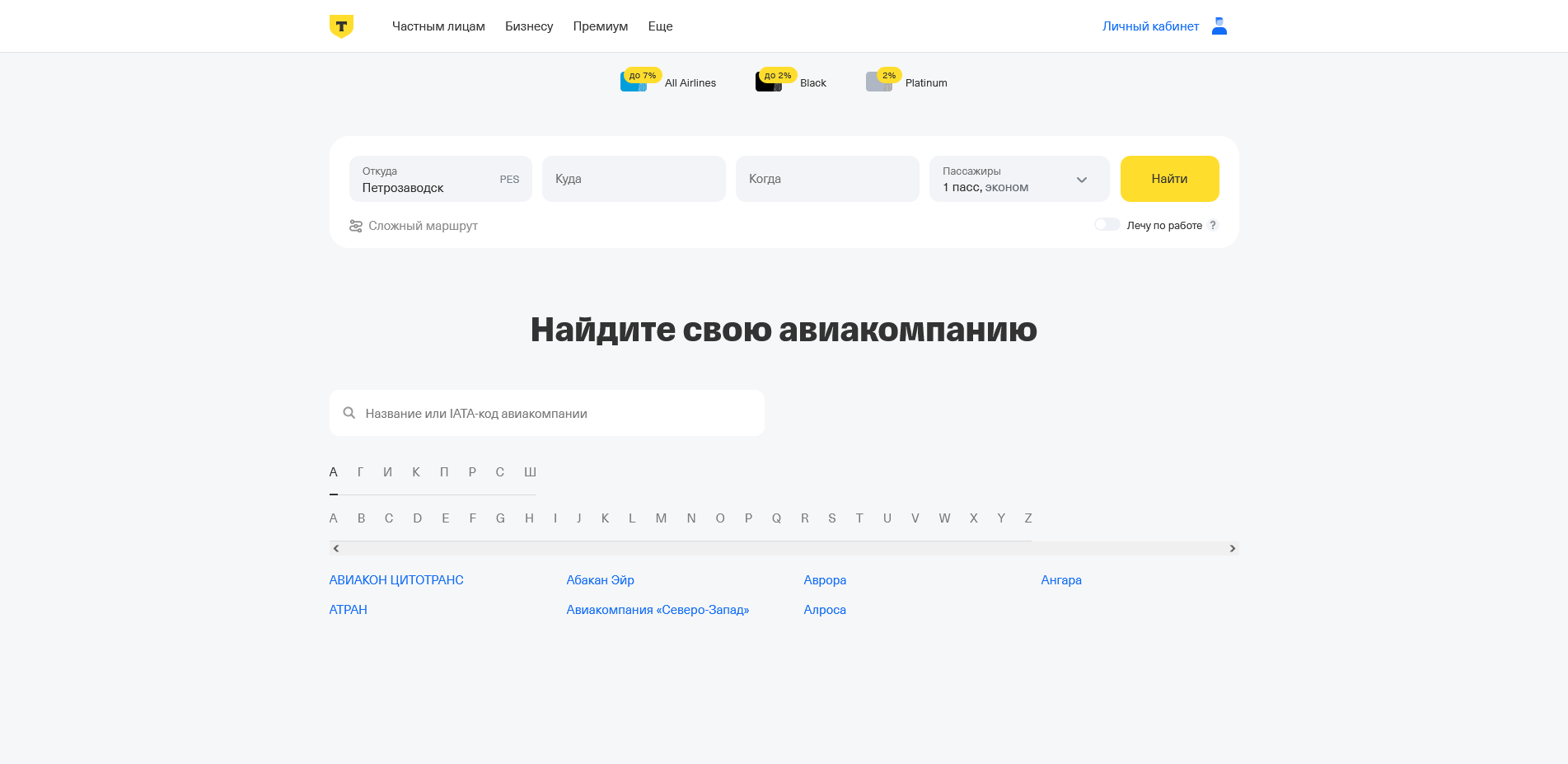
Task: Click the right chevron to scroll letters
Action: (x=1232, y=547)
